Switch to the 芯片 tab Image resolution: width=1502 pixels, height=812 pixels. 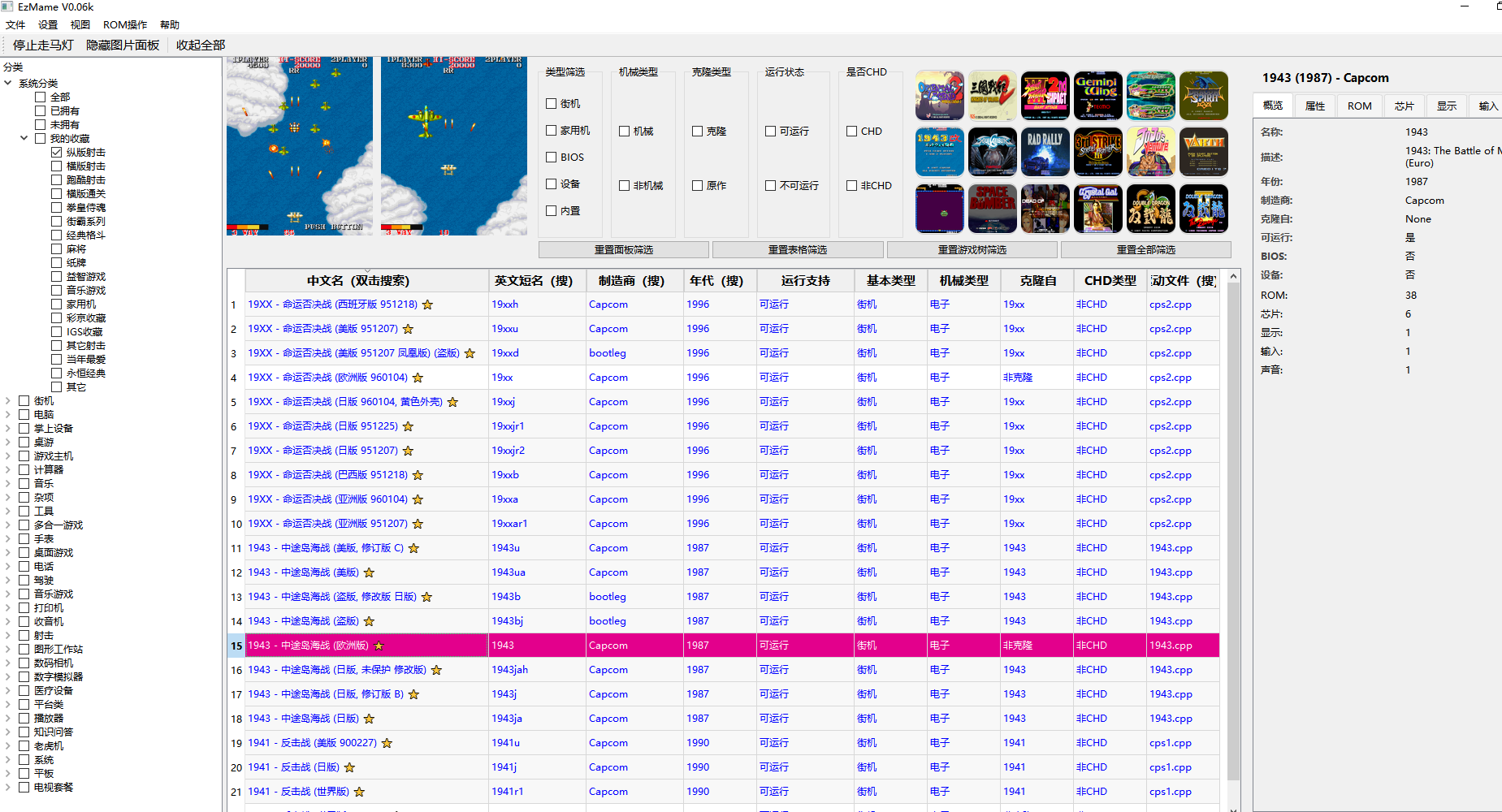[x=1405, y=106]
